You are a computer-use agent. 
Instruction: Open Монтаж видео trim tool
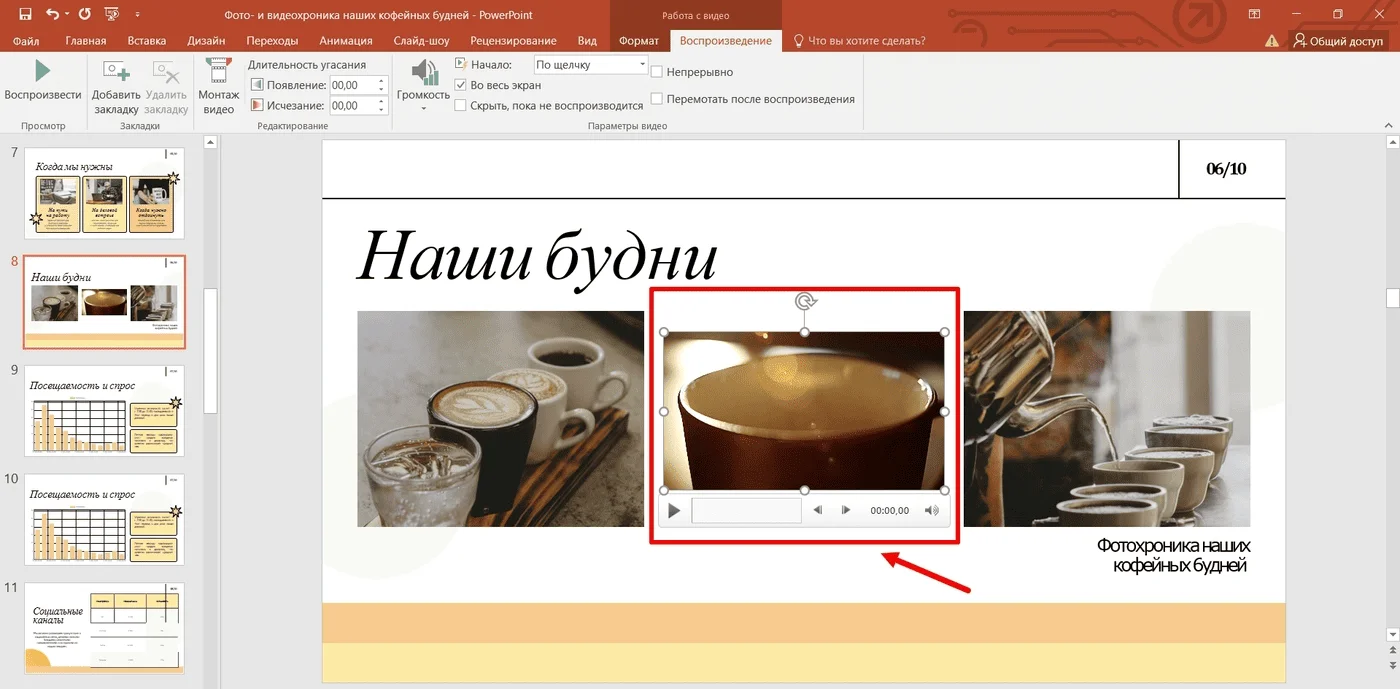218,73
